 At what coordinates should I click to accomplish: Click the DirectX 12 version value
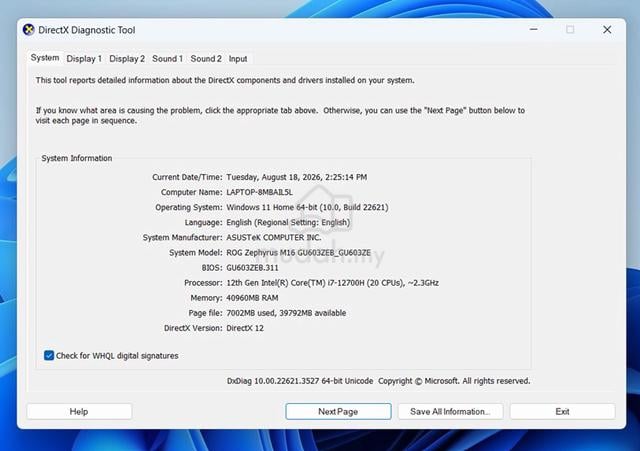(245, 328)
